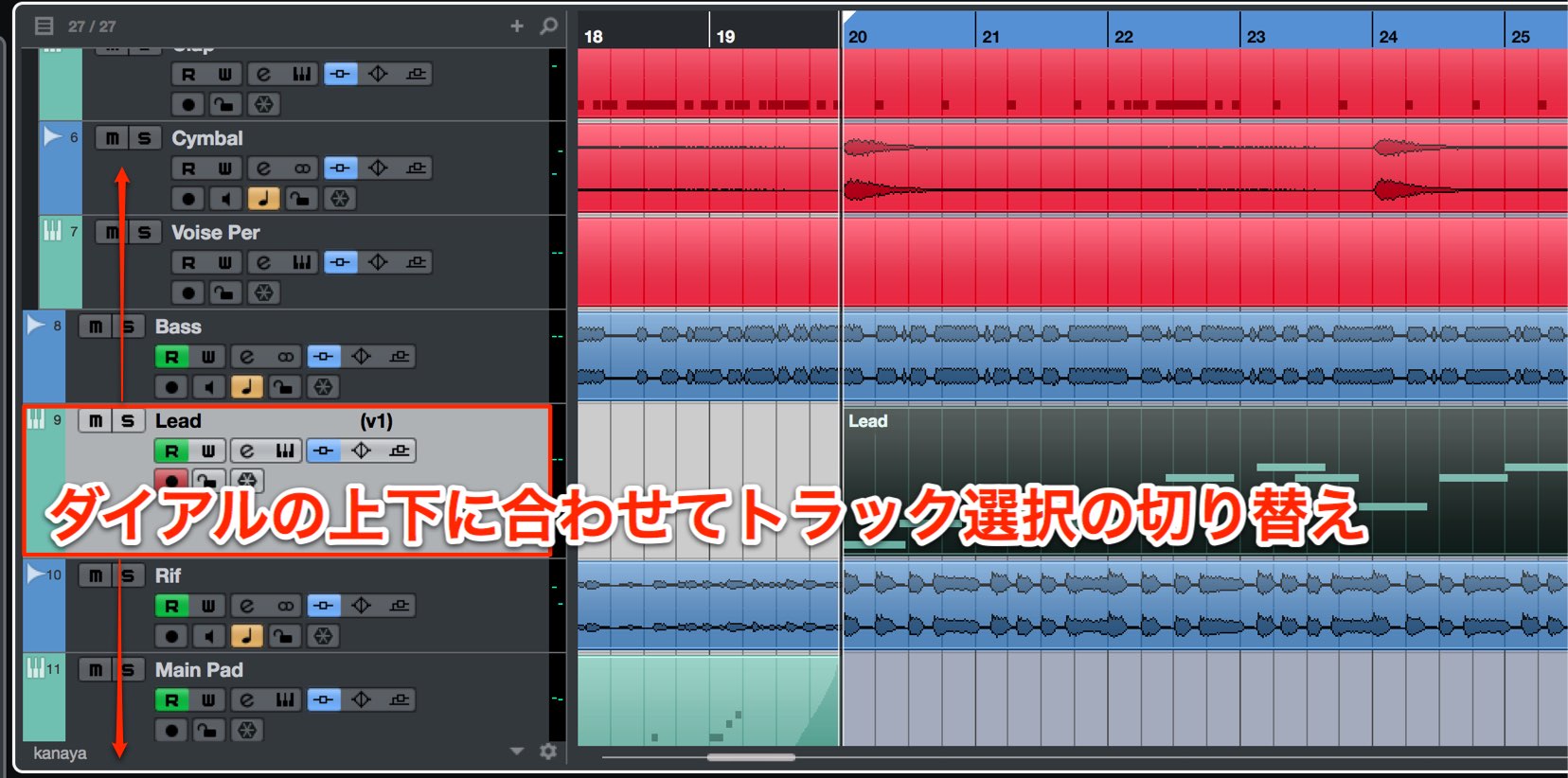Record-enable the Cymbal track

click(x=187, y=199)
